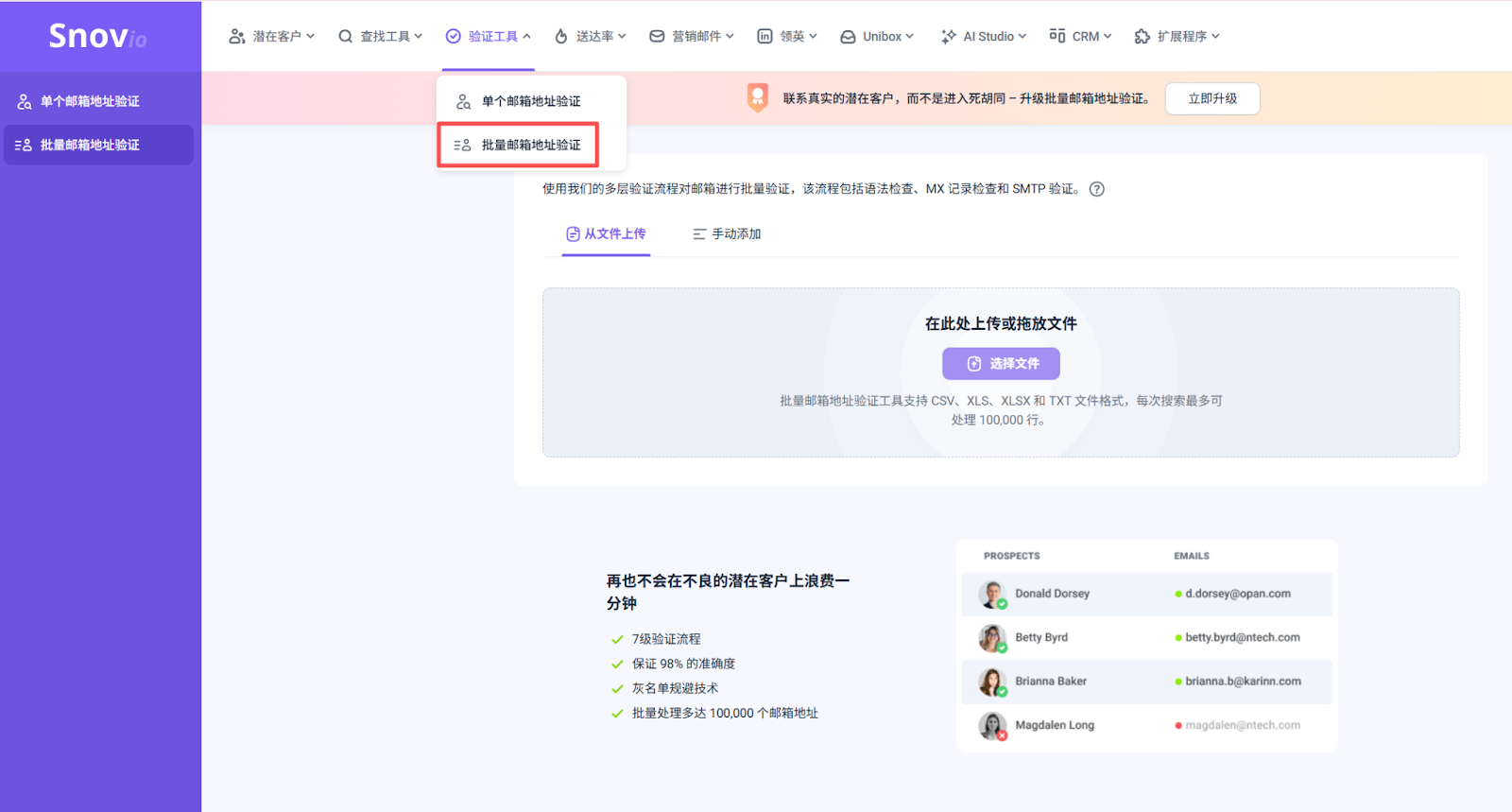Click email betty.byrd@ntech.com

tap(1243, 637)
